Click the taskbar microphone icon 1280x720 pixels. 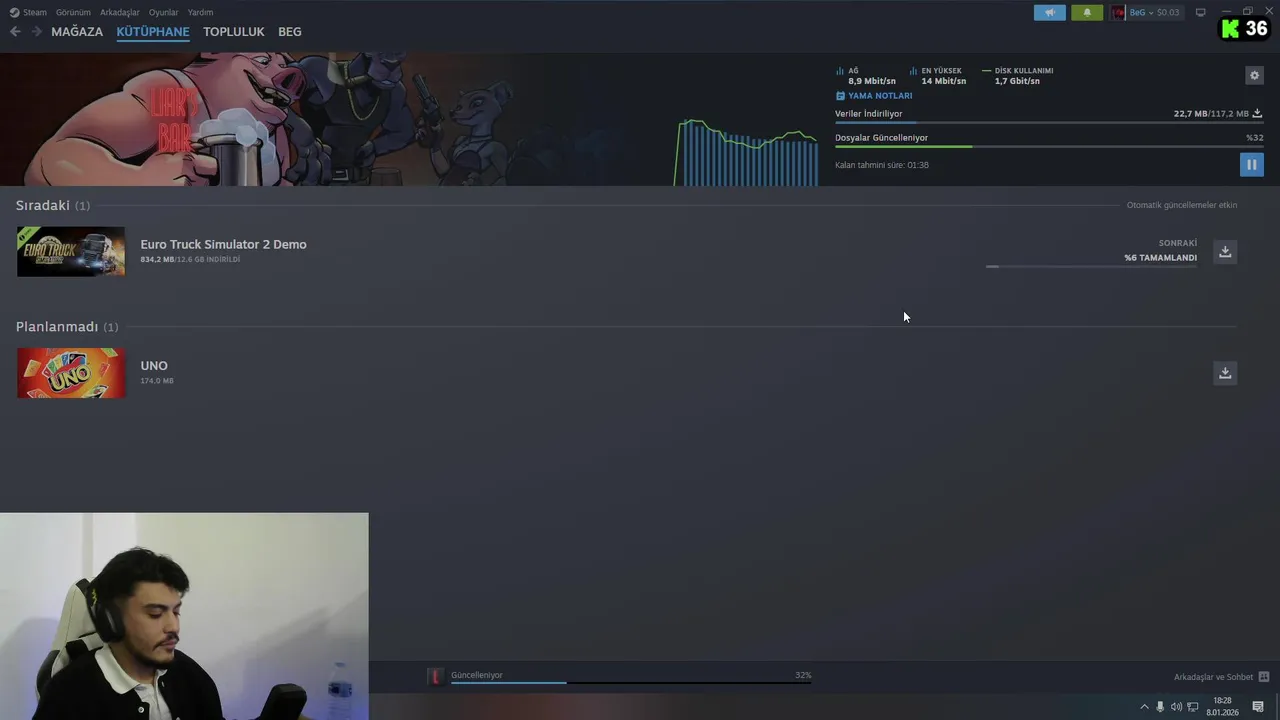(x=1160, y=707)
